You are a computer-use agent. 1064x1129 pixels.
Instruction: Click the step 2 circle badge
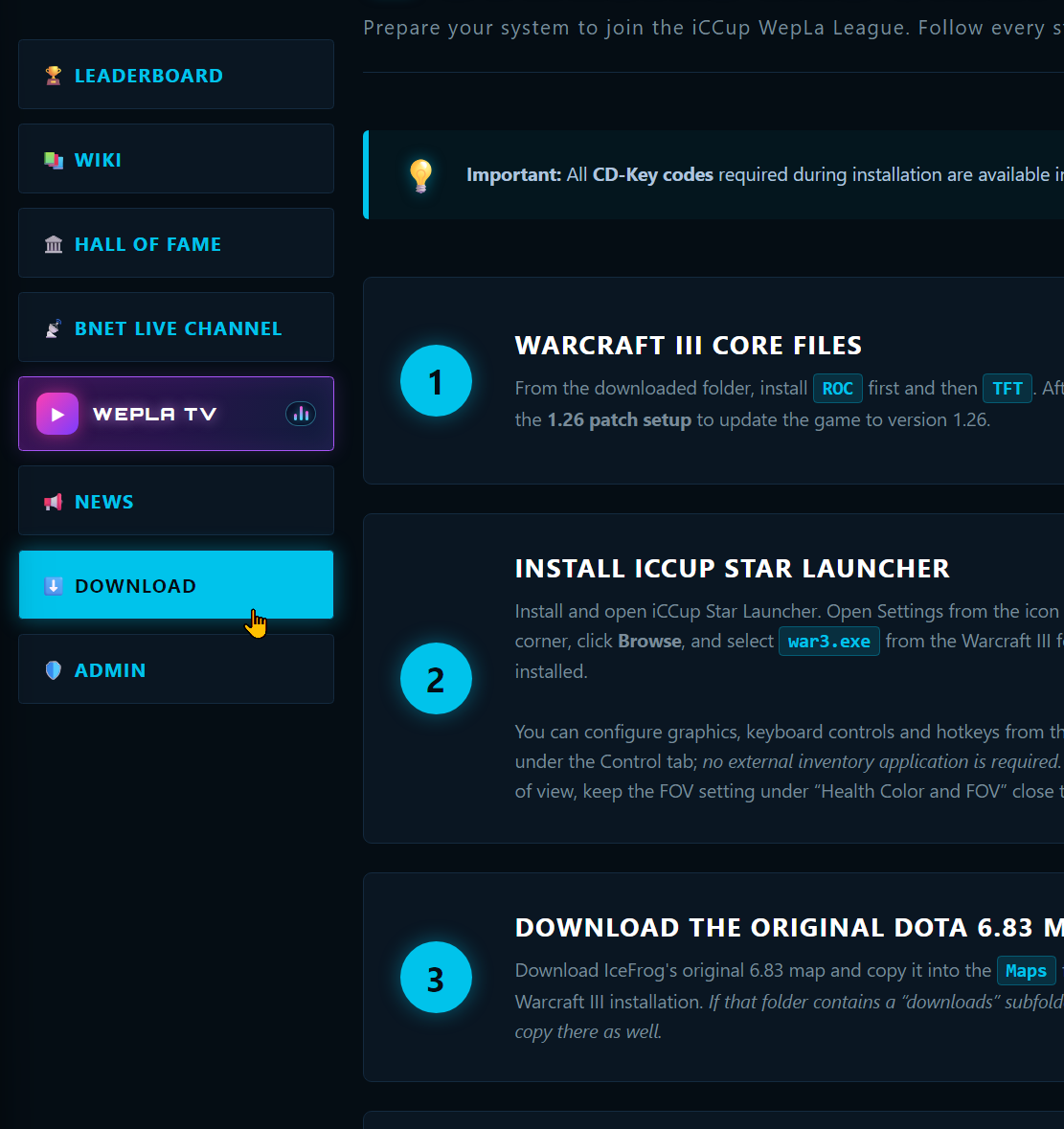[437, 678]
